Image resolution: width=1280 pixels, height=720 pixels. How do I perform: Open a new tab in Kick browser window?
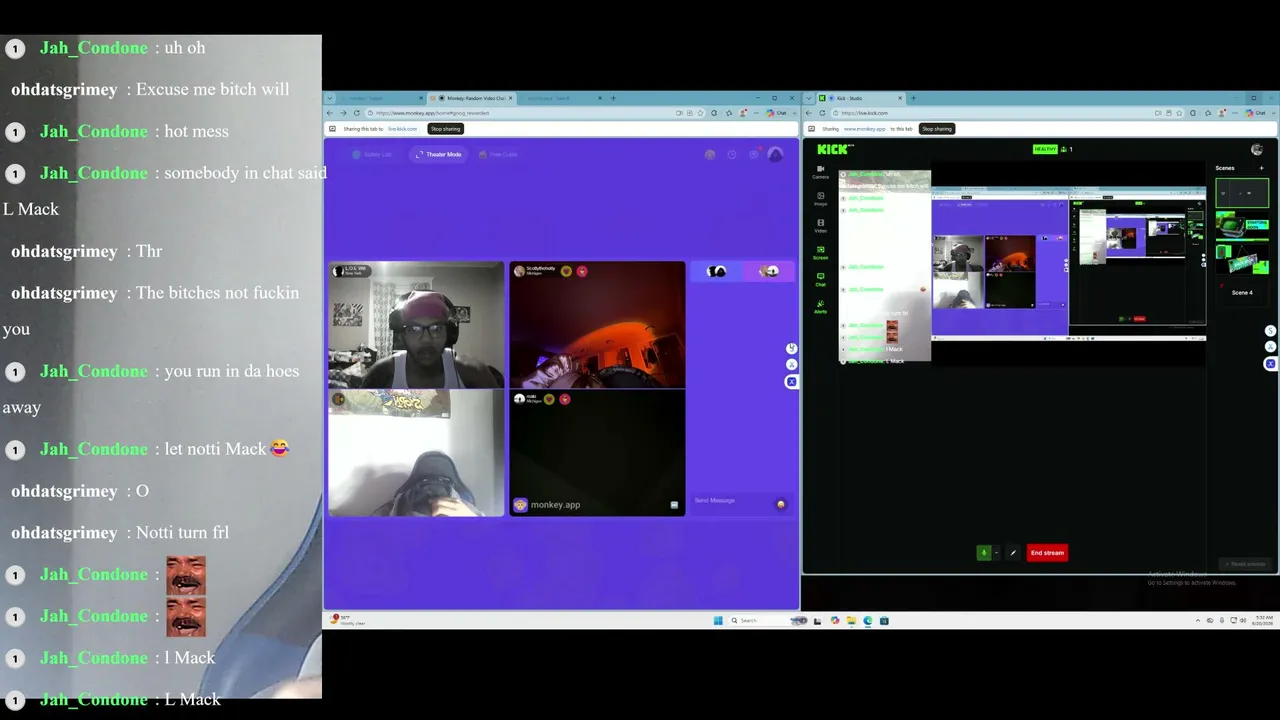[914, 98]
